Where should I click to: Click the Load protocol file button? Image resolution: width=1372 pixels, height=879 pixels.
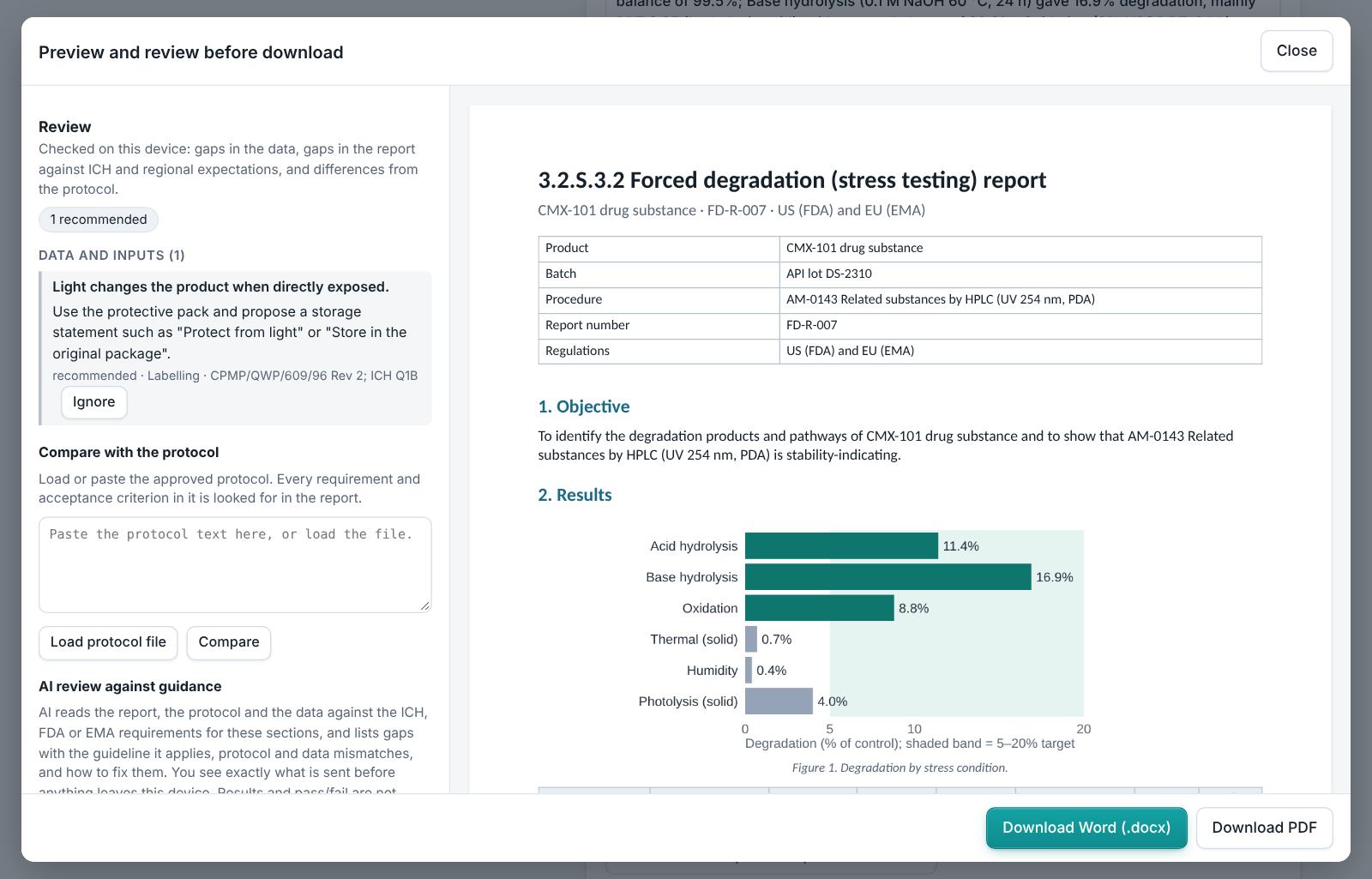(108, 642)
